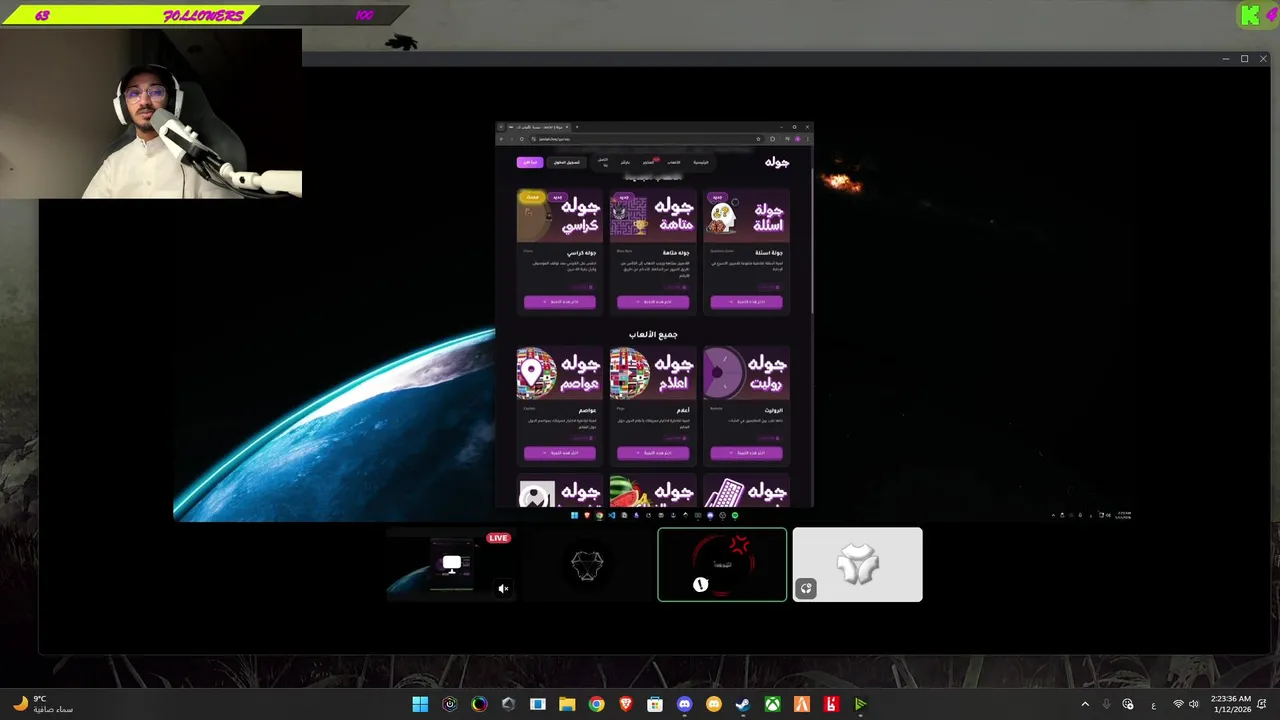Click the browser back arrow in shared window
1280x720 pixels.
[502, 139]
